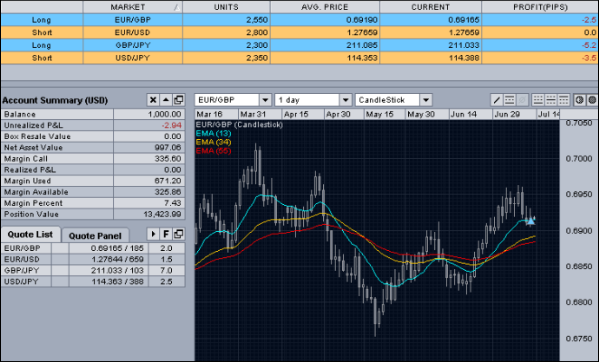Choose the third grid layout icon with top bar
Screen dimensions: 599x362
point(564,100)
